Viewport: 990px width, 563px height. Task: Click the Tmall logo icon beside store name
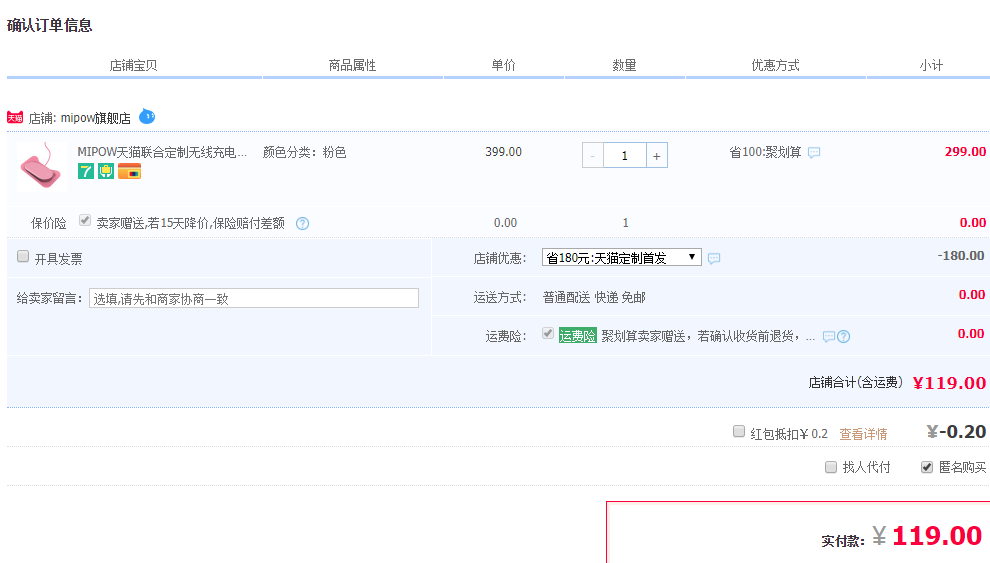coord(15,117)
